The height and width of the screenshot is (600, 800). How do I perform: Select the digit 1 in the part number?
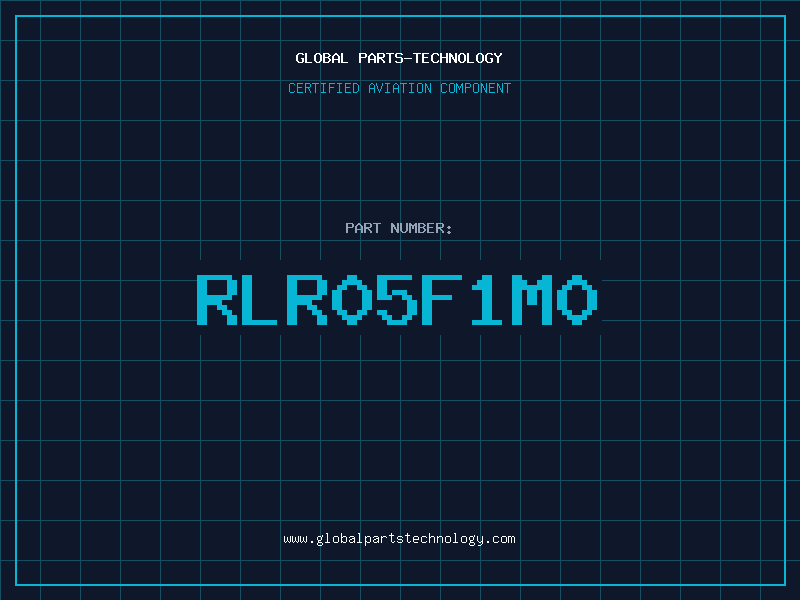point(486,299)
